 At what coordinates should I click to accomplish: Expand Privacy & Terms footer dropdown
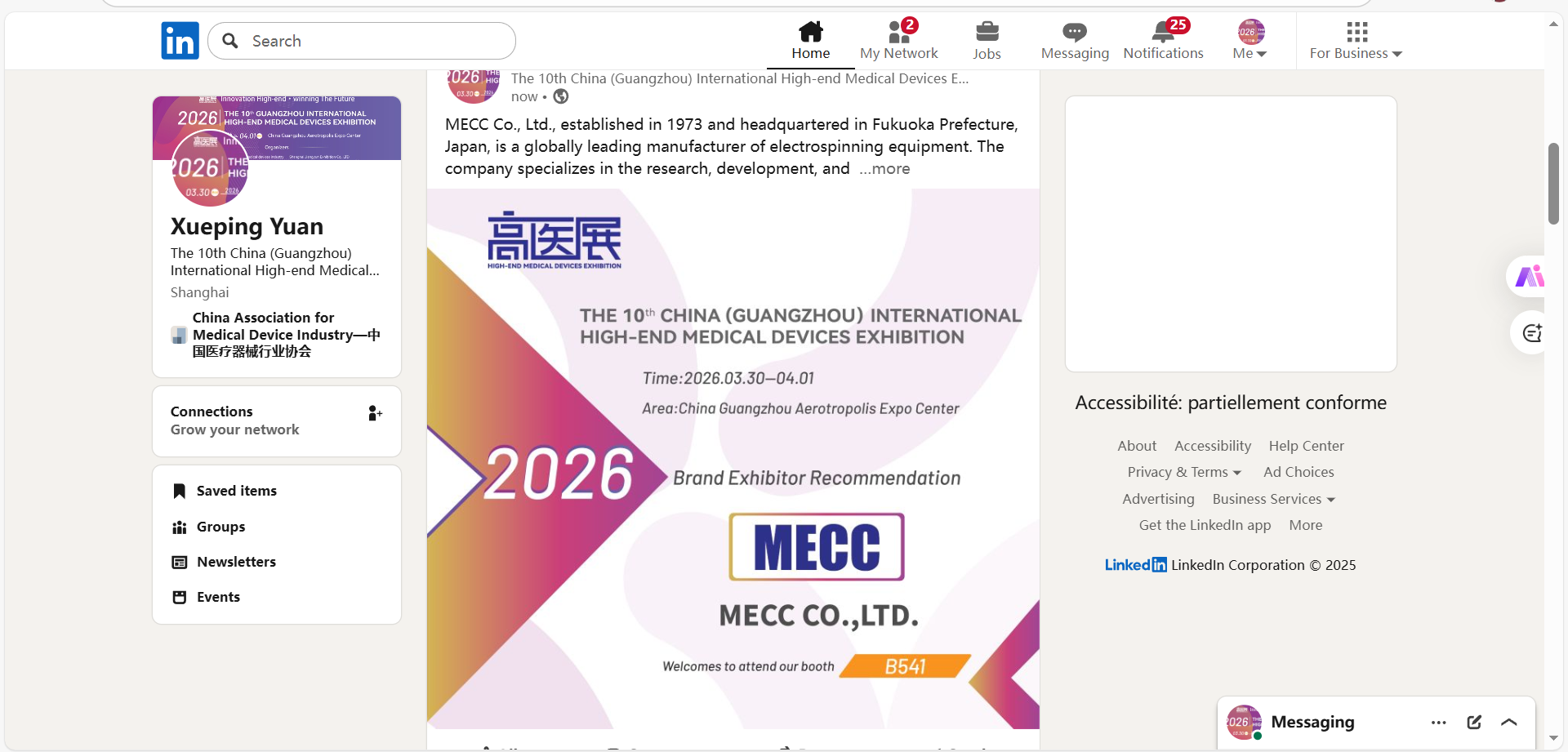[1183, 472]
